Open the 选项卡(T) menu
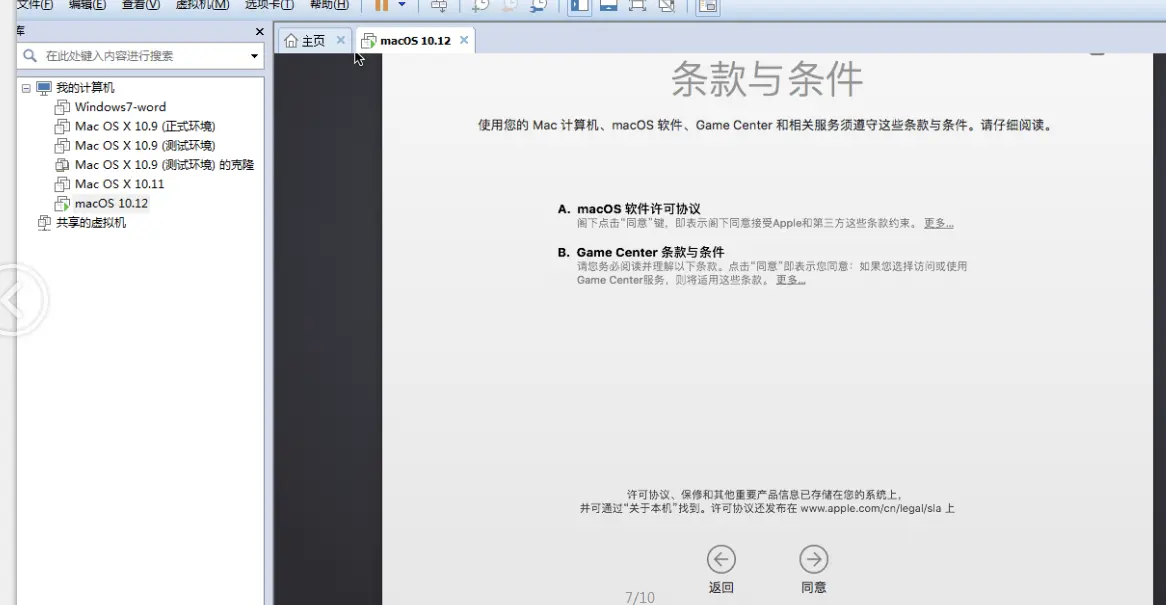1166x605 pixels. coord(269,4)
